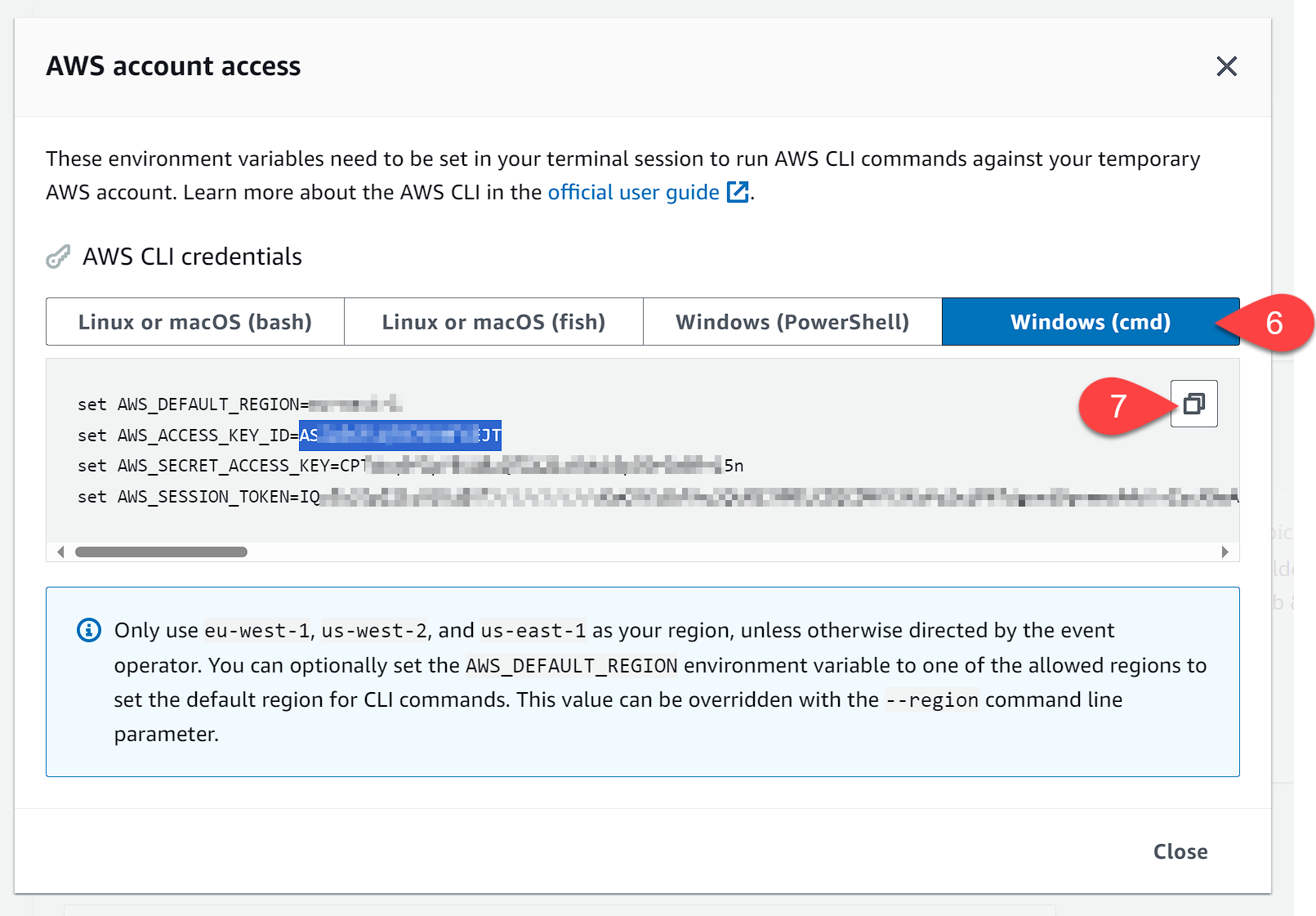The width and height of the screenshot is (1316, 916).
Task: Open the external link icon beside the official user guide
Action: 738,192
